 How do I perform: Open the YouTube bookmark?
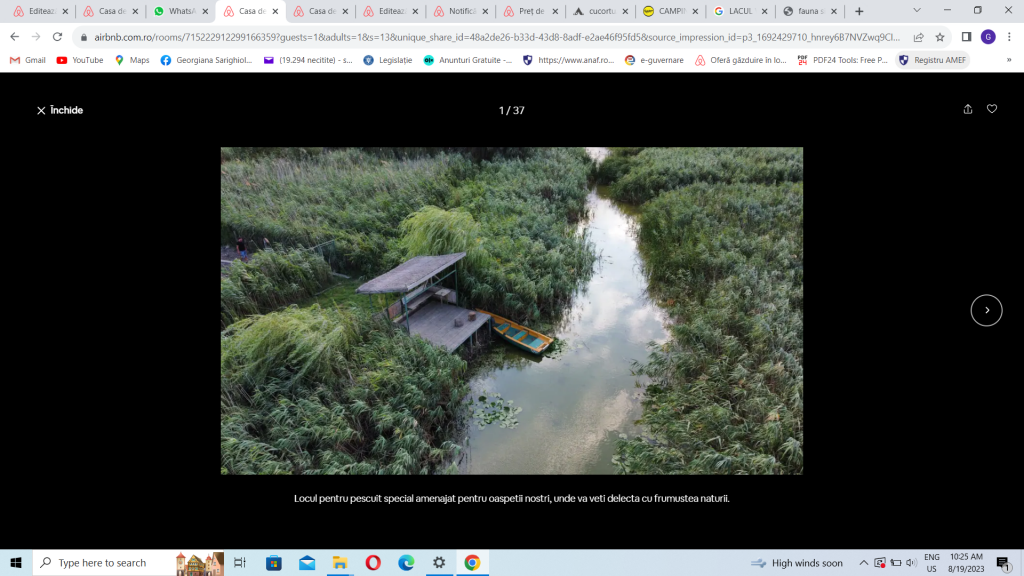pyautogui.click(x=80, y=60)
